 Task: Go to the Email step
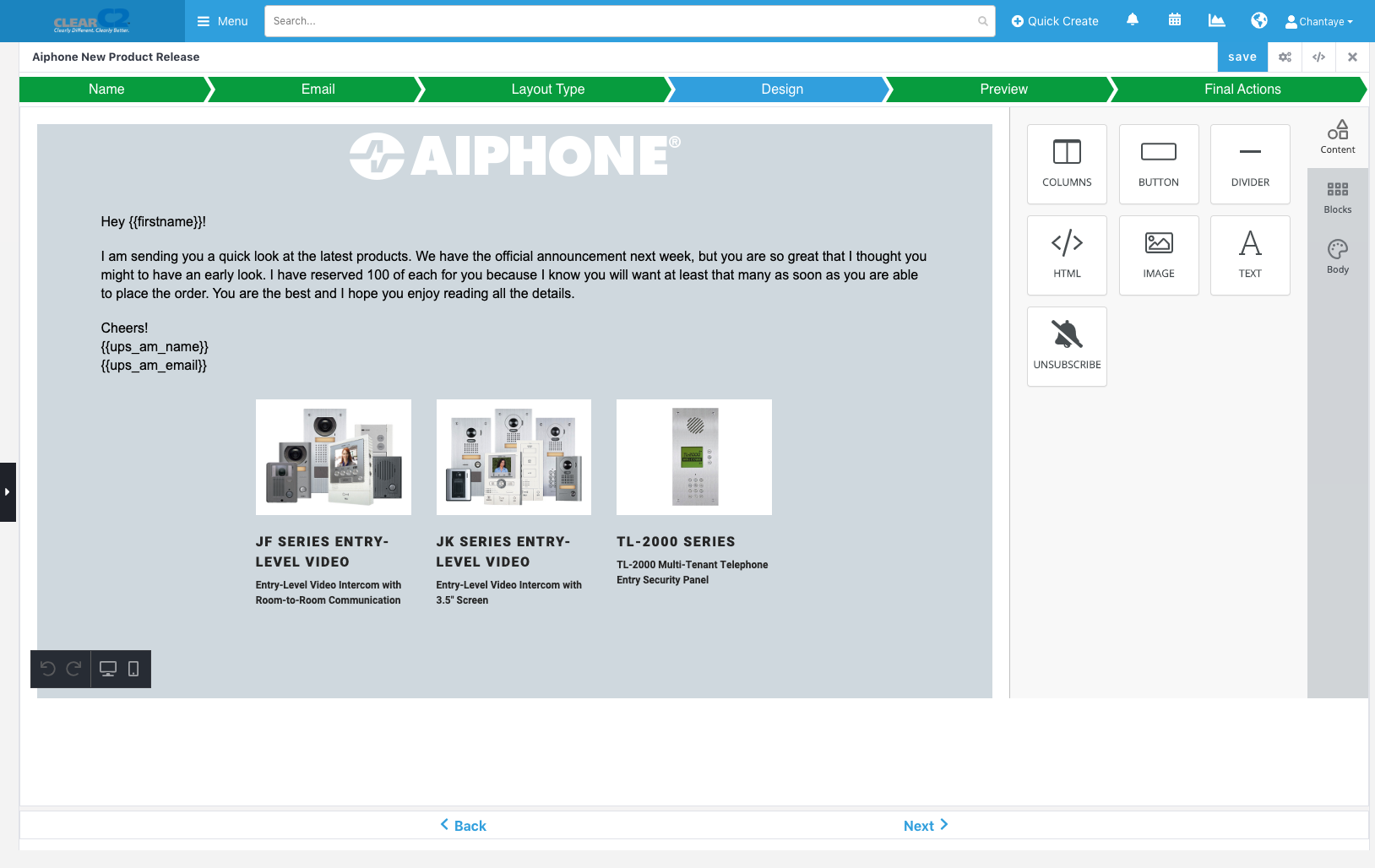(318, 89)
